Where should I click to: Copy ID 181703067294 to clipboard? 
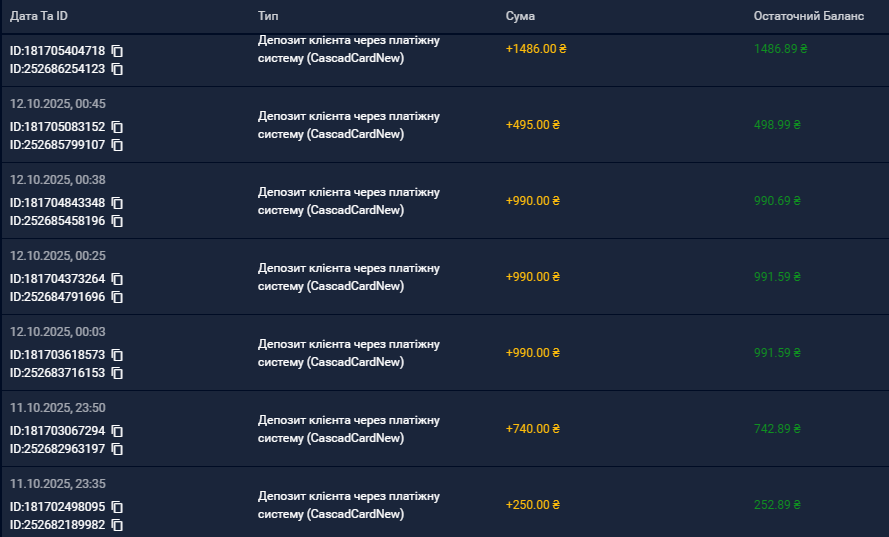(117, 431)
